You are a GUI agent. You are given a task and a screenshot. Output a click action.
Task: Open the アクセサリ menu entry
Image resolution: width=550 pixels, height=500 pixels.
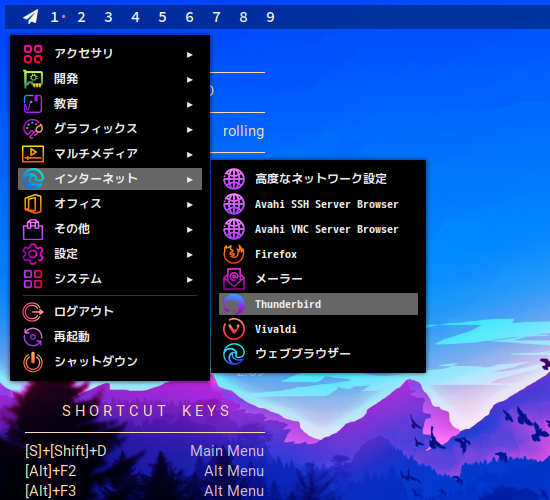pyautogui.click(x=110, y=54)
